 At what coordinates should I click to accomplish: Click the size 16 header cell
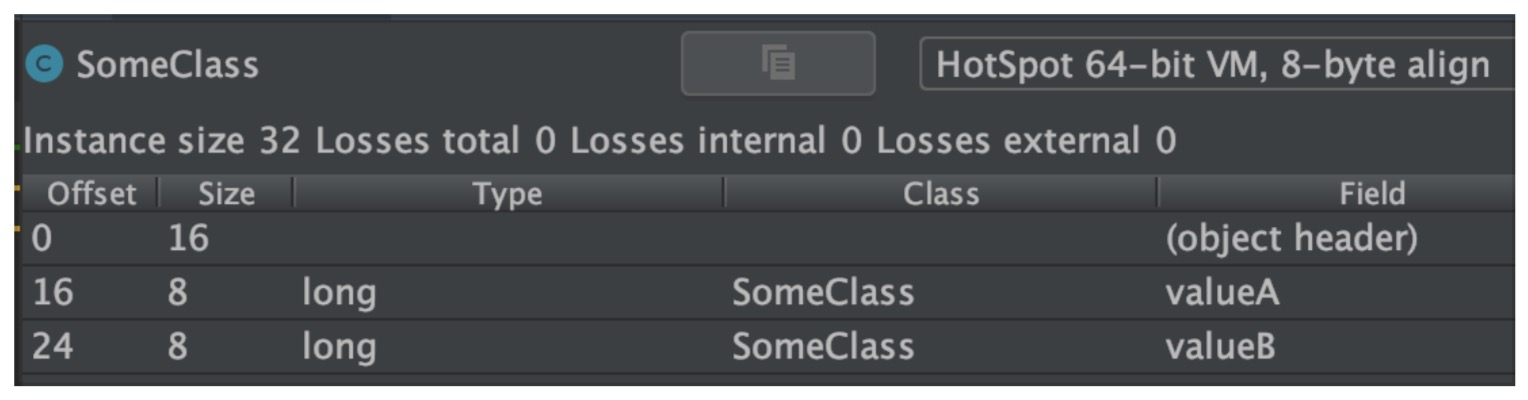pos(188,239)
